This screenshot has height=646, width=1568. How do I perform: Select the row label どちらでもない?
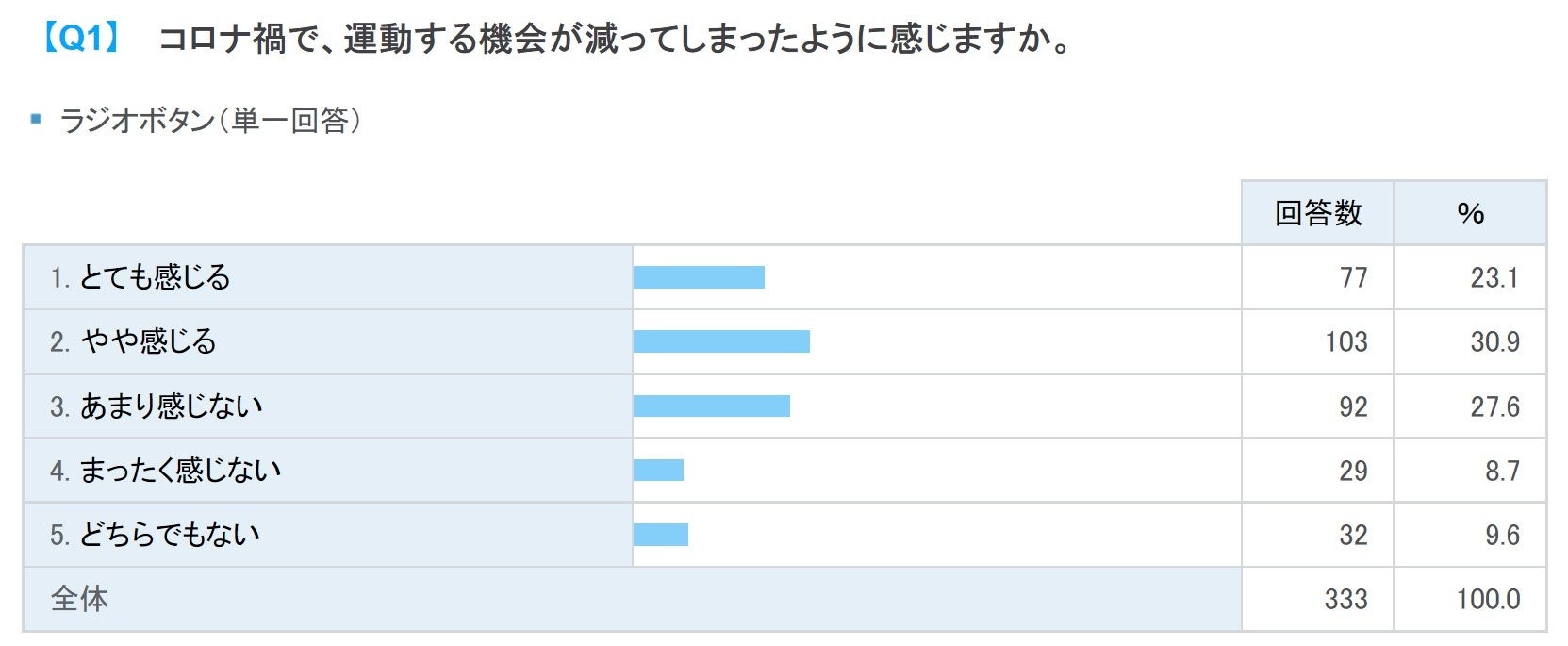(169, 535)
